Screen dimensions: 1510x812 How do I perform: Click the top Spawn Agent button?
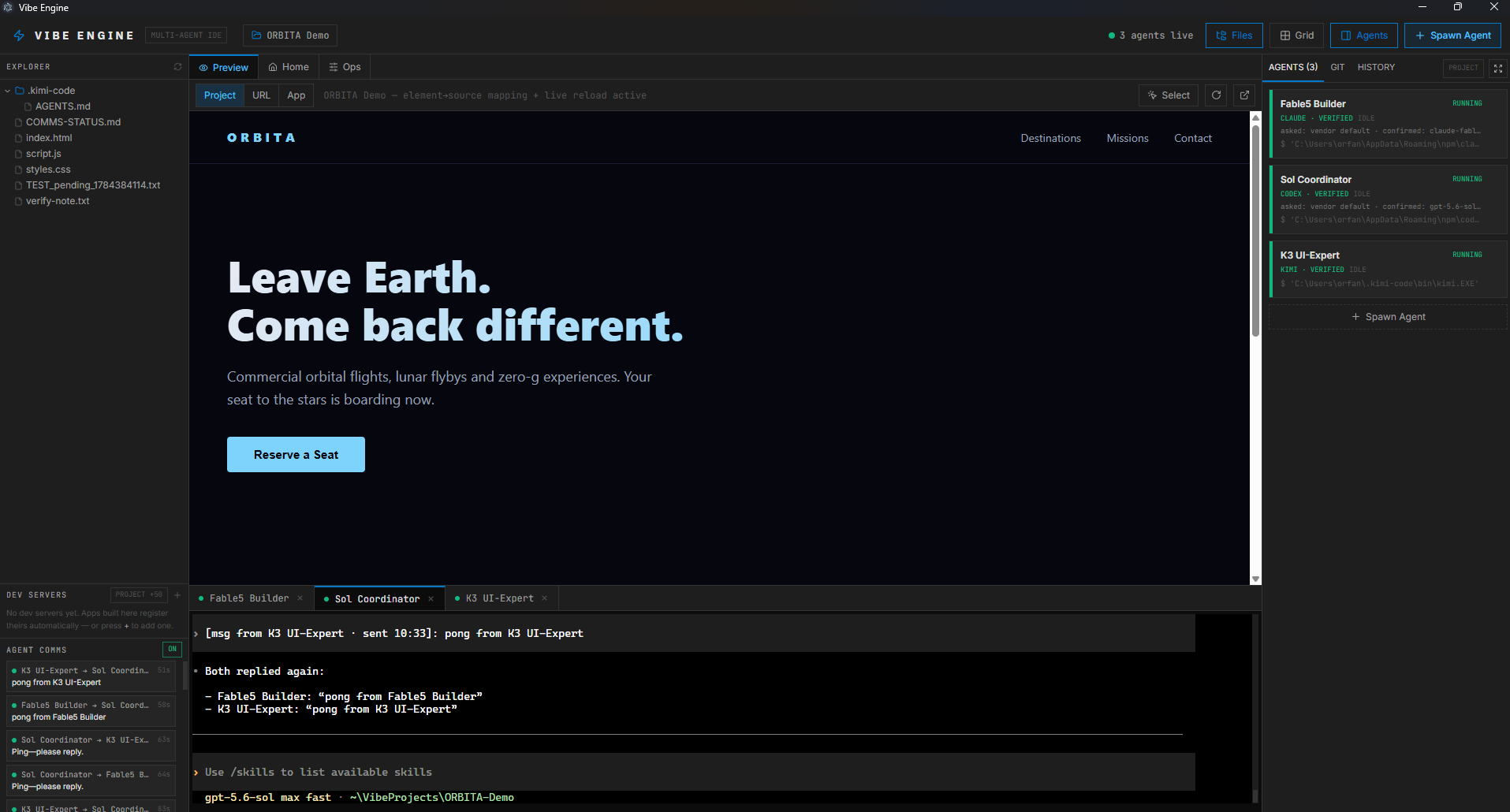coord(1452,35)
